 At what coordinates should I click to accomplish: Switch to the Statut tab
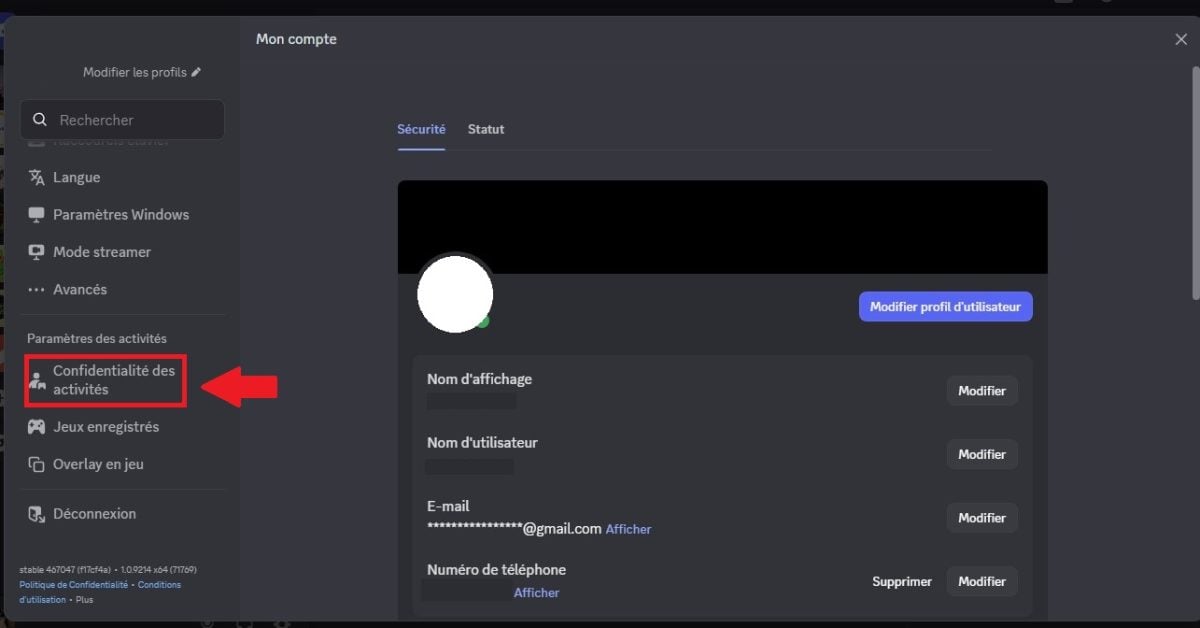[486, 129]
